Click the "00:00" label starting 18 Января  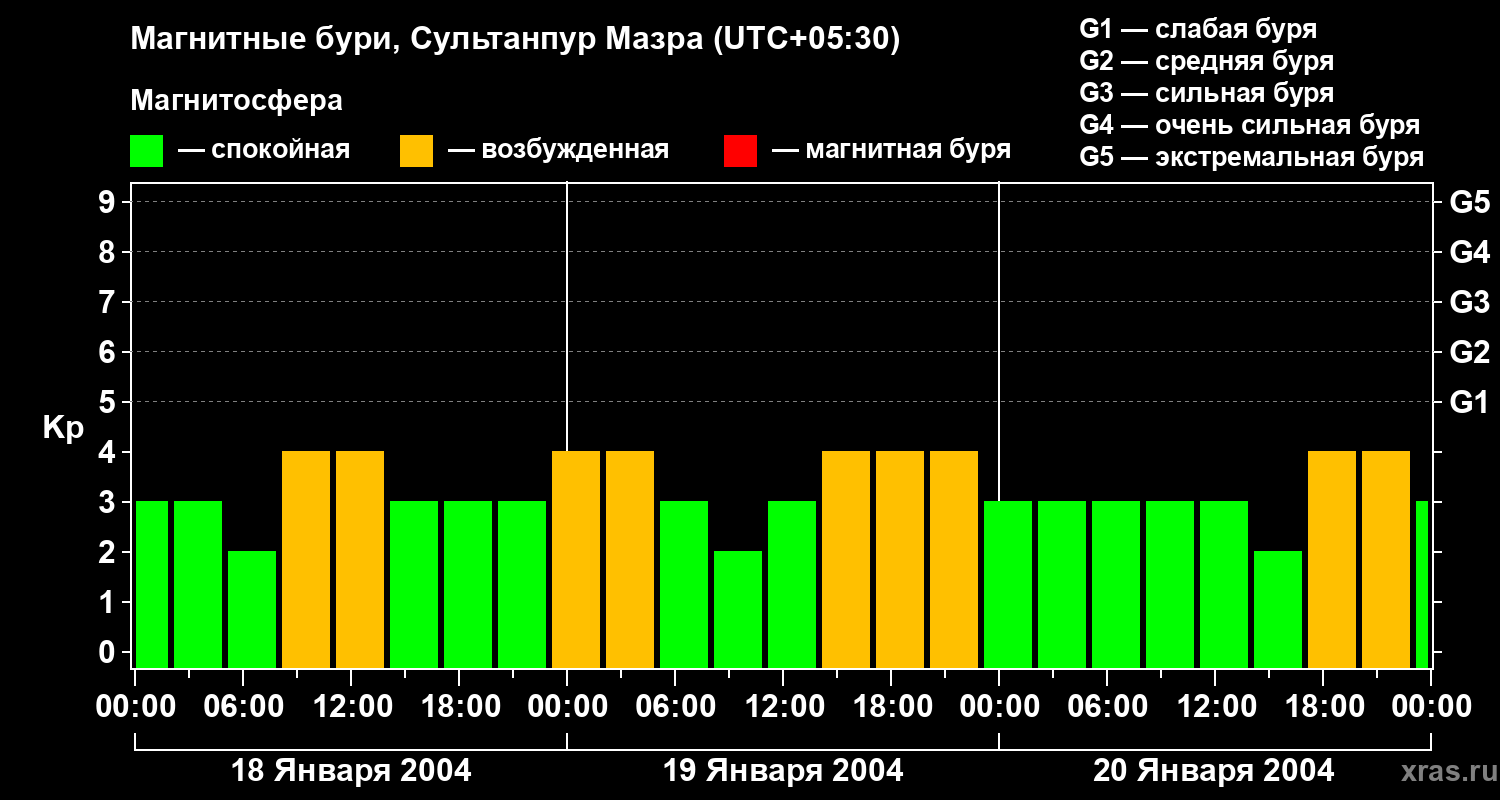click(x=136, y=707)
